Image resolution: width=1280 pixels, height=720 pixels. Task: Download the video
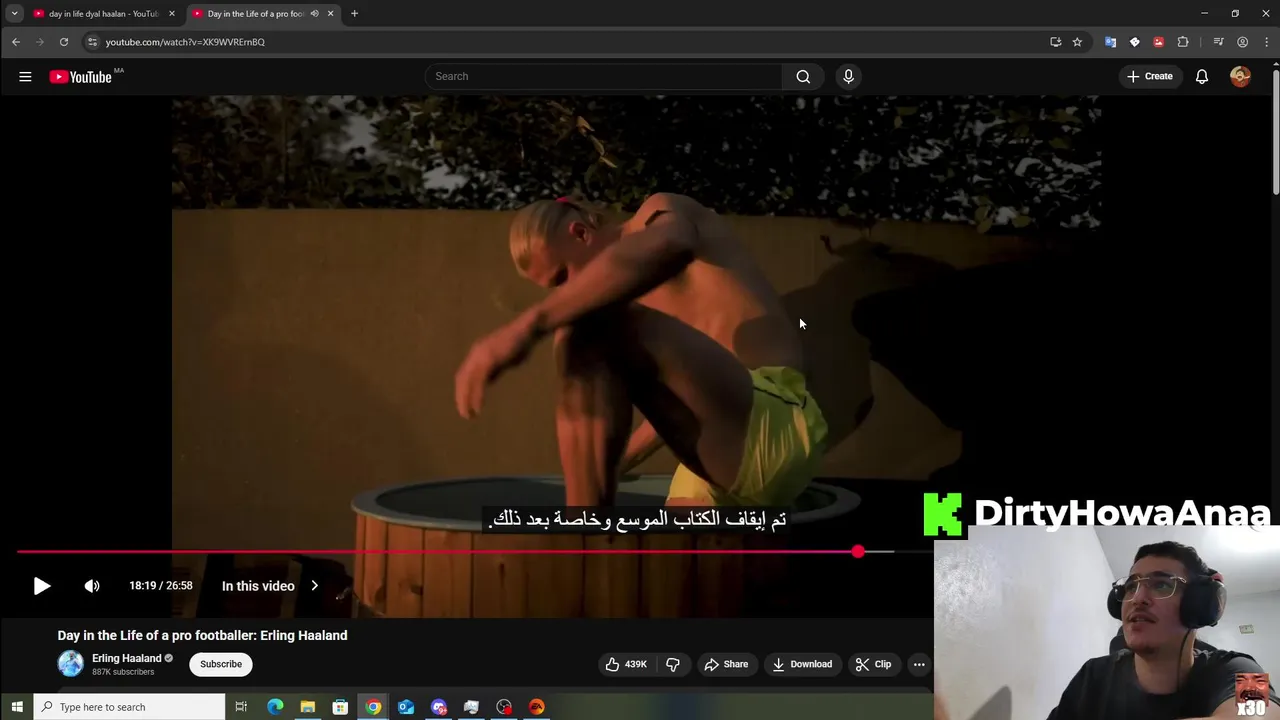(802, 664)
